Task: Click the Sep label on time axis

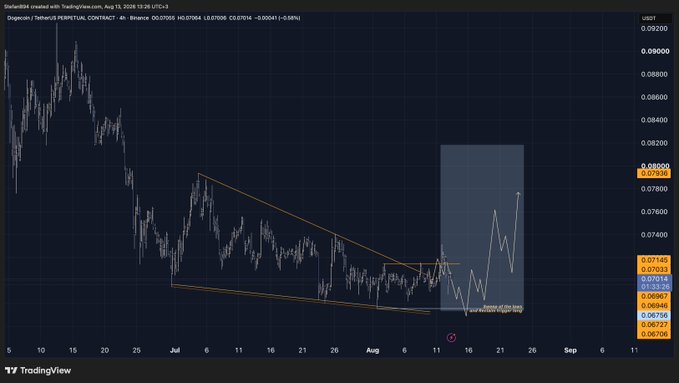Action: coord(570,351)
